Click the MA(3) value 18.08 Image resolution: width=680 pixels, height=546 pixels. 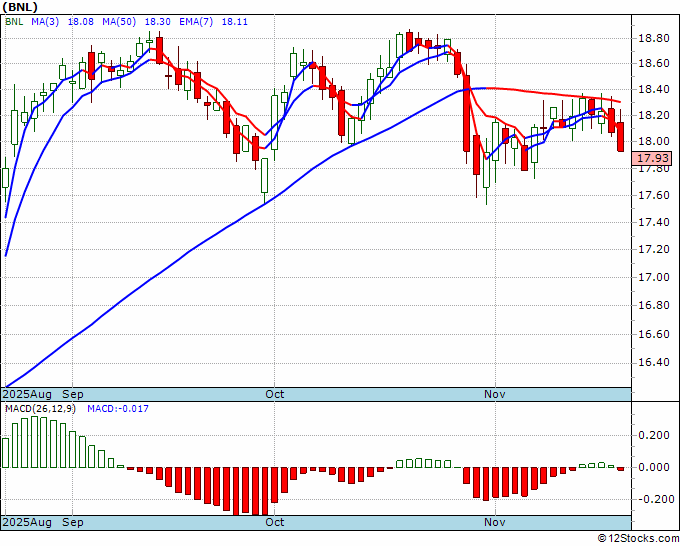tap(80, 22)
